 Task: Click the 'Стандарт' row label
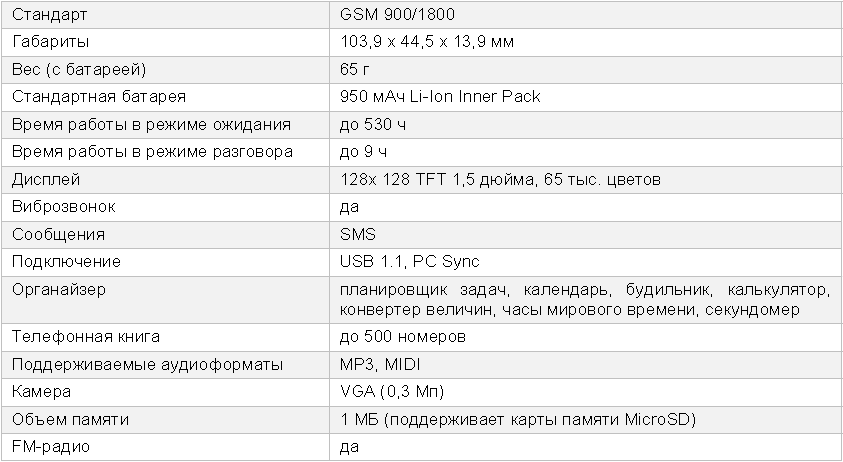tap(49, 15)
